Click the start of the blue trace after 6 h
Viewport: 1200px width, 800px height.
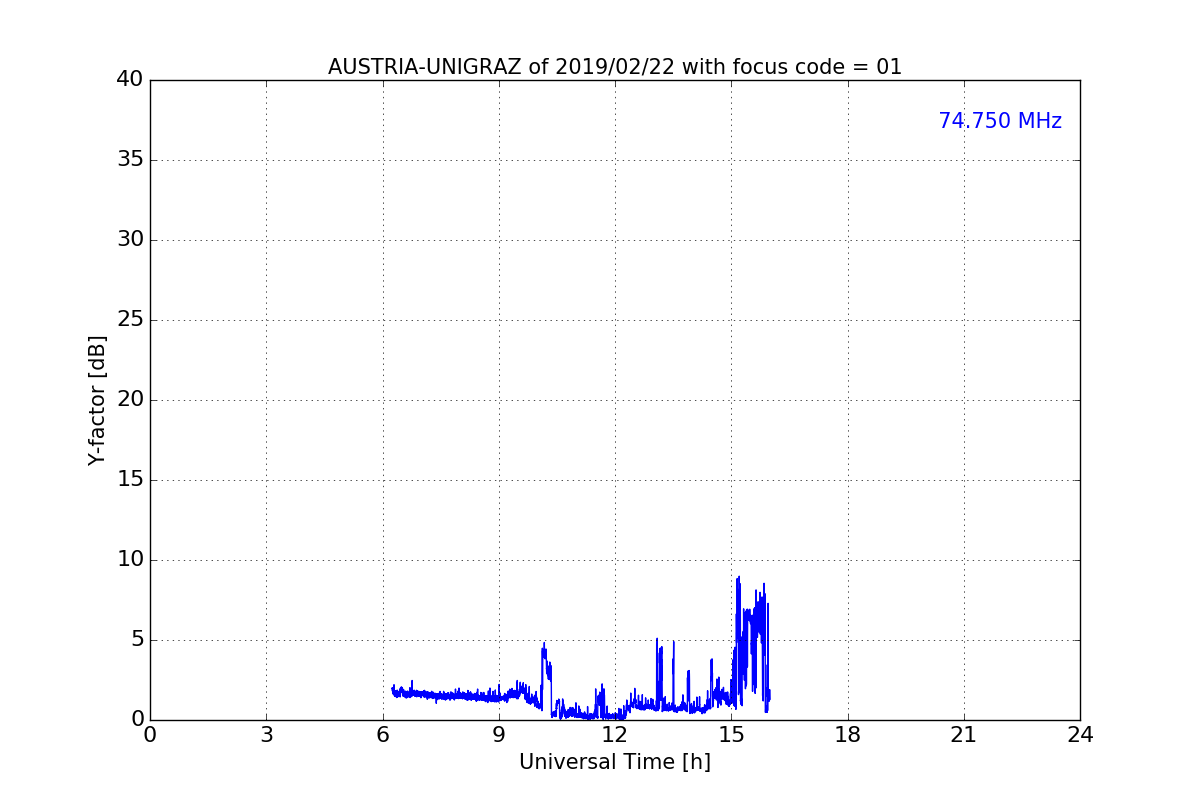tap(392, 688)
